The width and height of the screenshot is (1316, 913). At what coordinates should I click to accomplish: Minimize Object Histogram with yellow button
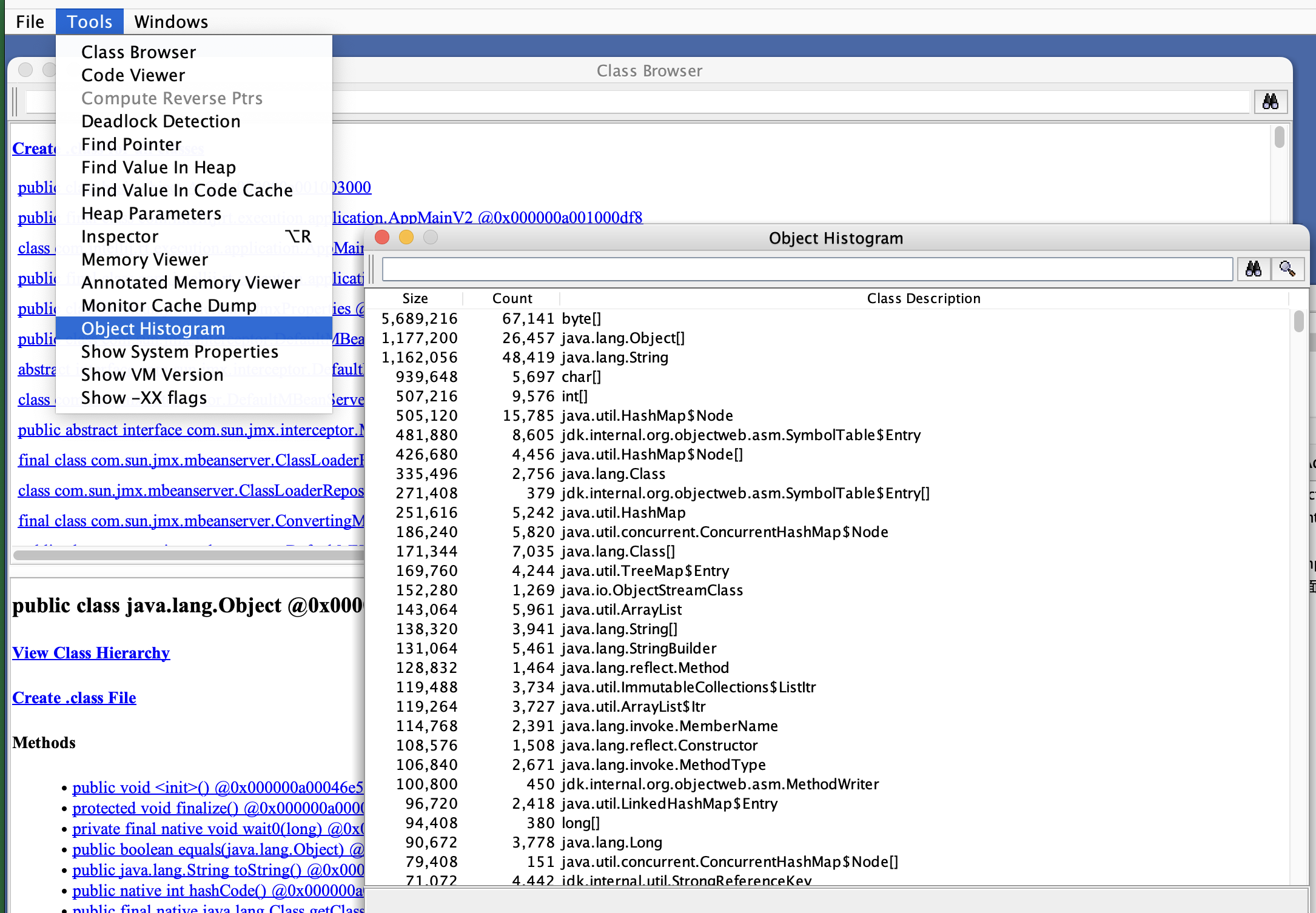[x=406, y=238]
